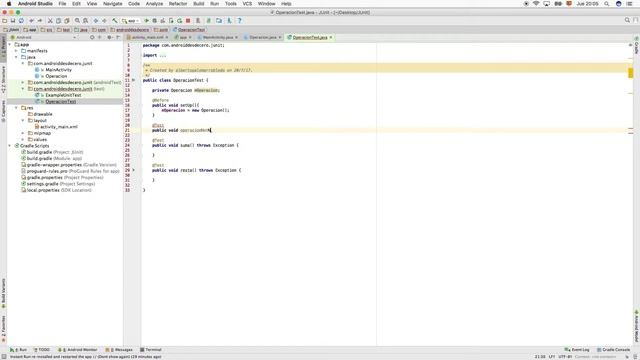
Task: Select Operacion class in project tree
Action: 56,76
